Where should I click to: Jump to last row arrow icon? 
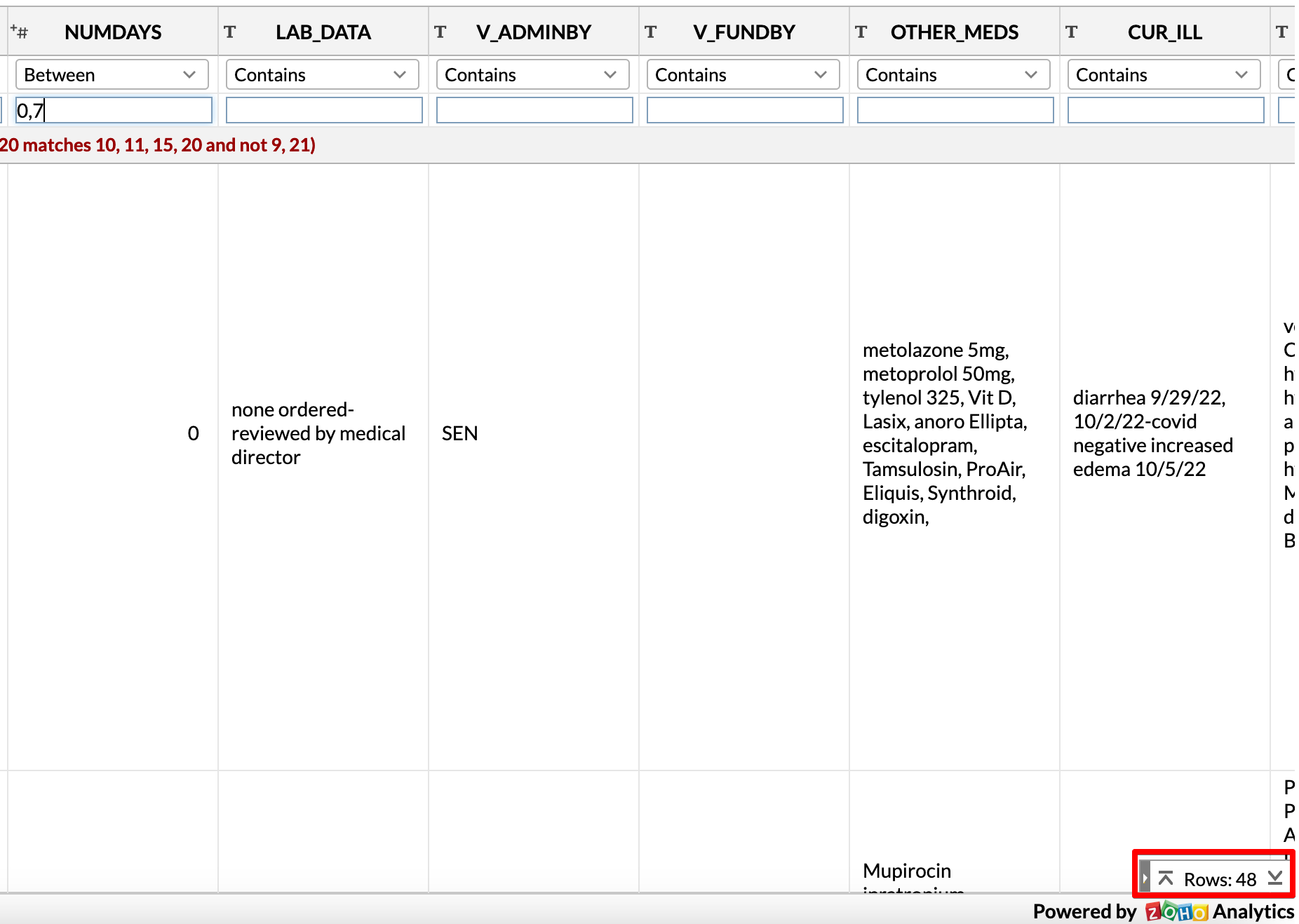[x=1275, y=878]
